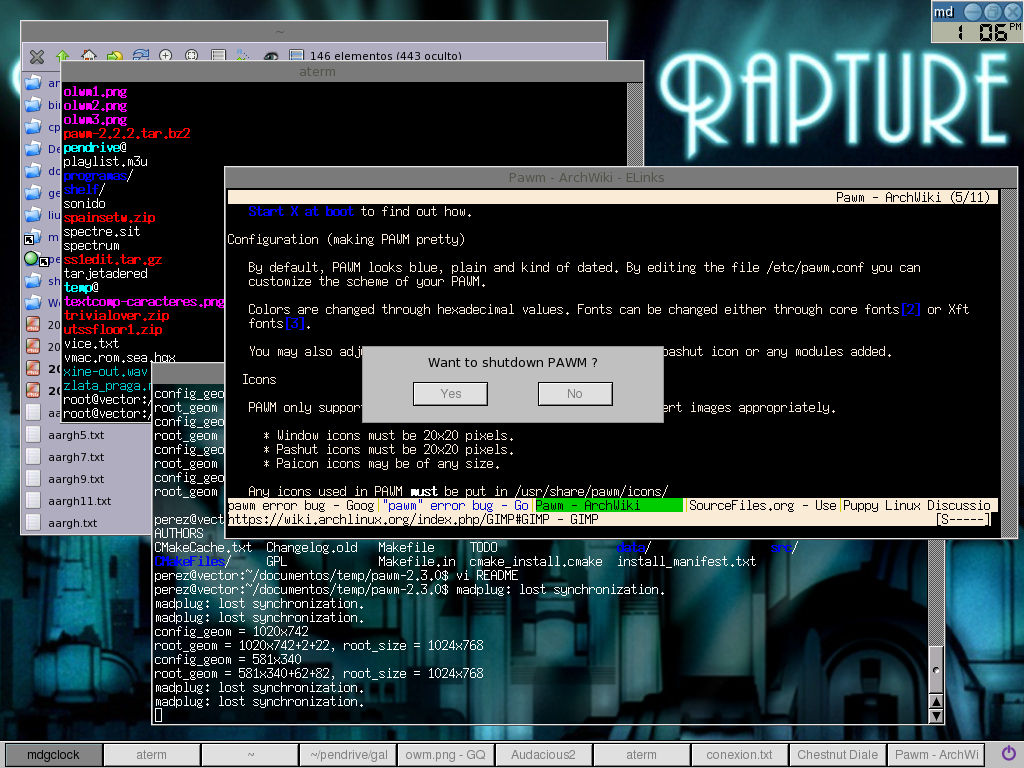
Task: Click the aargh.txt file name
Action: 72,523
